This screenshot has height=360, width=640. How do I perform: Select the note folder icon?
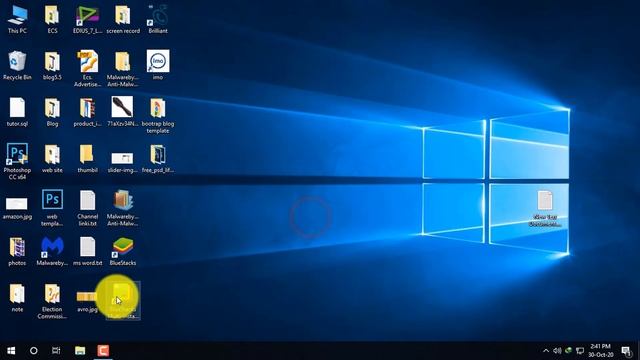click(17, 298)
